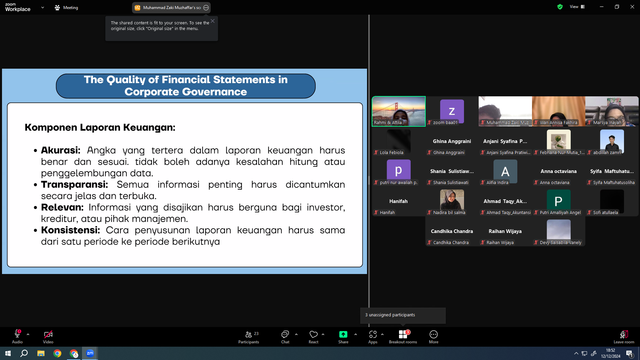Open the React emoji button
The width and height of the screenshot is (640, 360).
tap(313, 337)
